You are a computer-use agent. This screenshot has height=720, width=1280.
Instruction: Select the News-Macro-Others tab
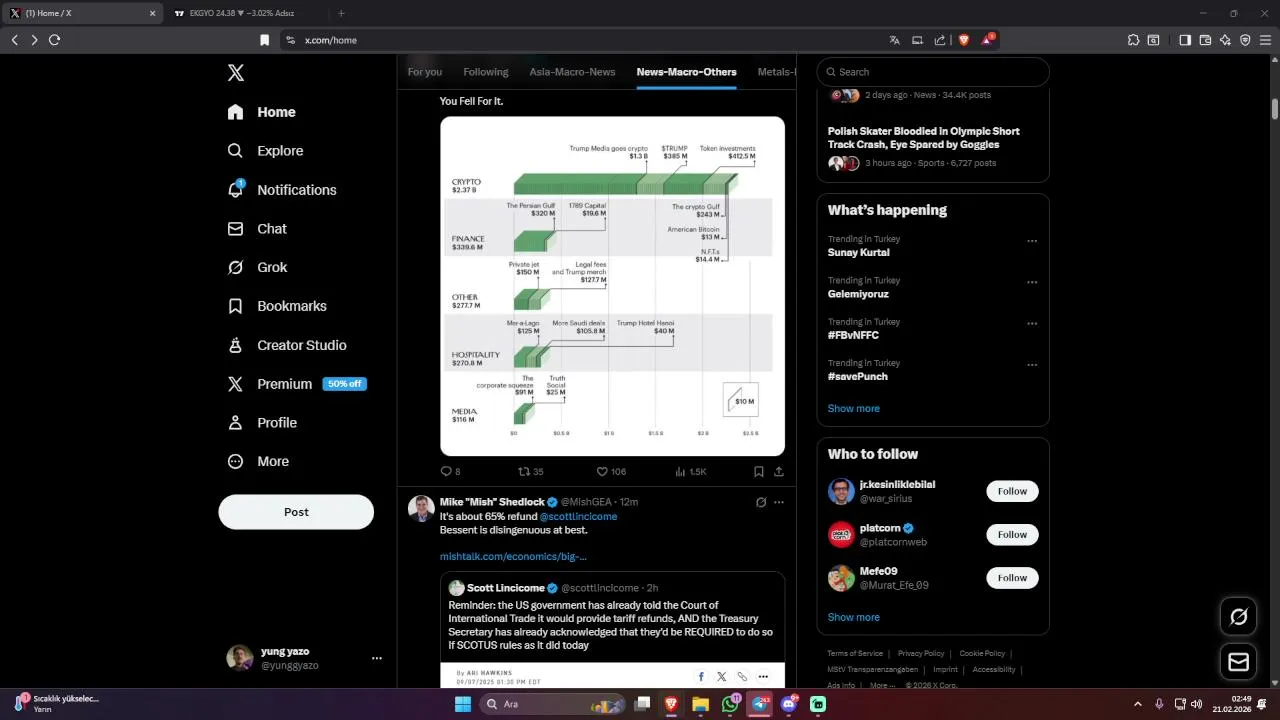(686, 72)
